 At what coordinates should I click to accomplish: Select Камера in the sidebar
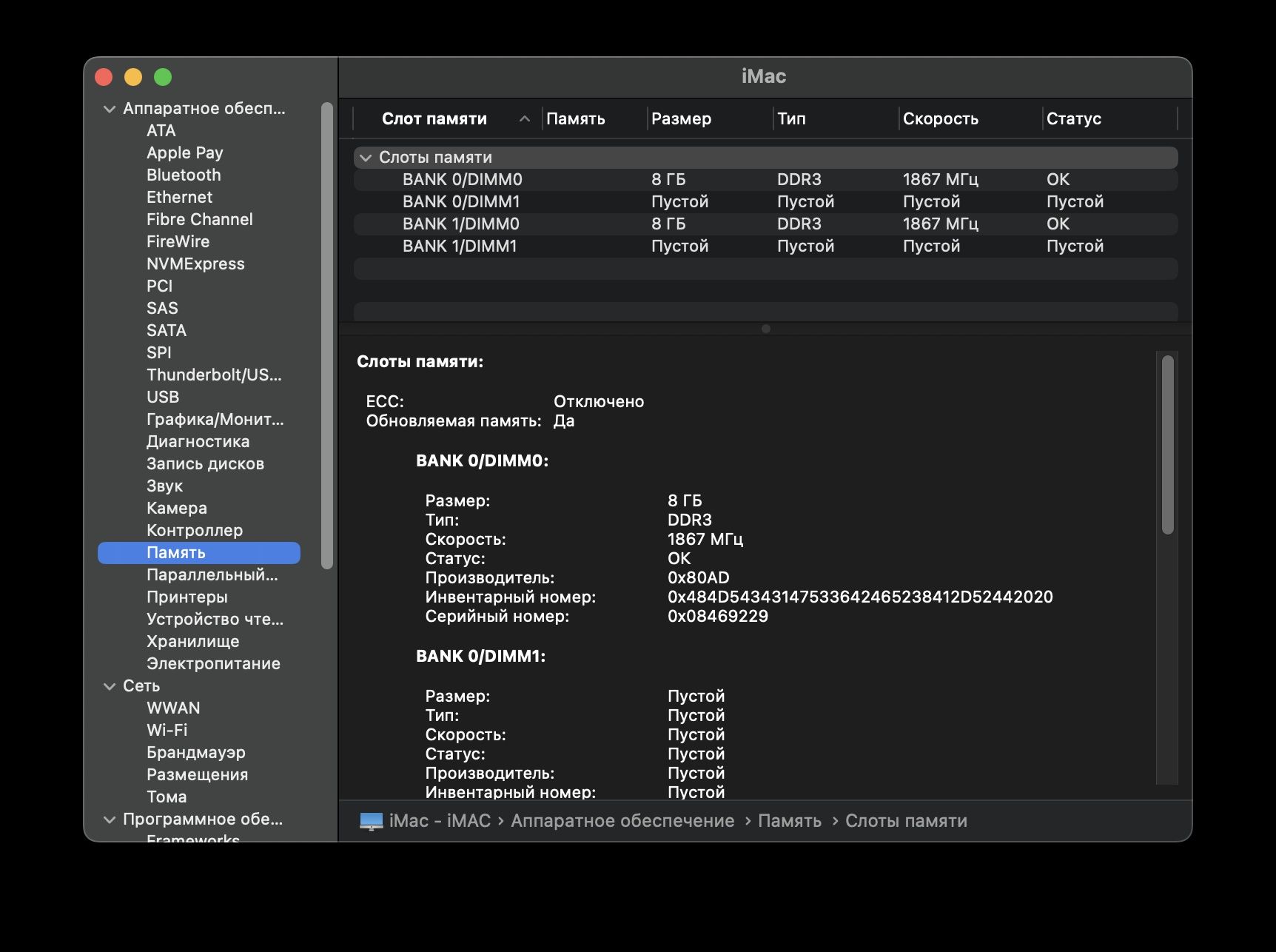click(177, 509)
